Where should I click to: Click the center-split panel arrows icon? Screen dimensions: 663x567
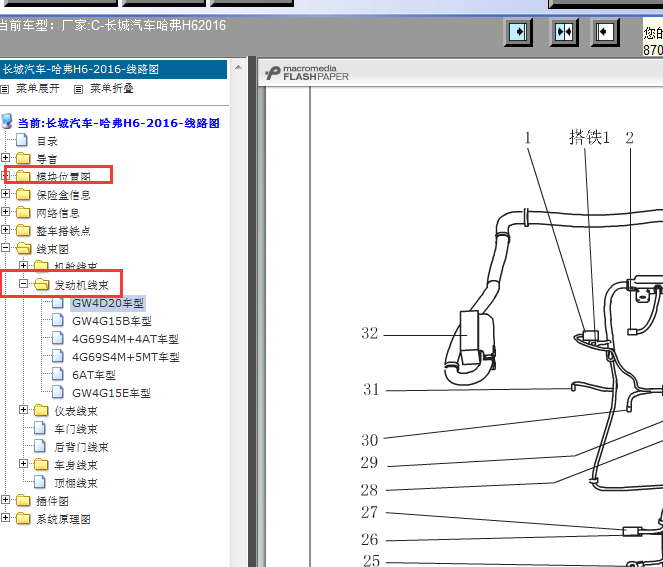[x=564, y=32]
